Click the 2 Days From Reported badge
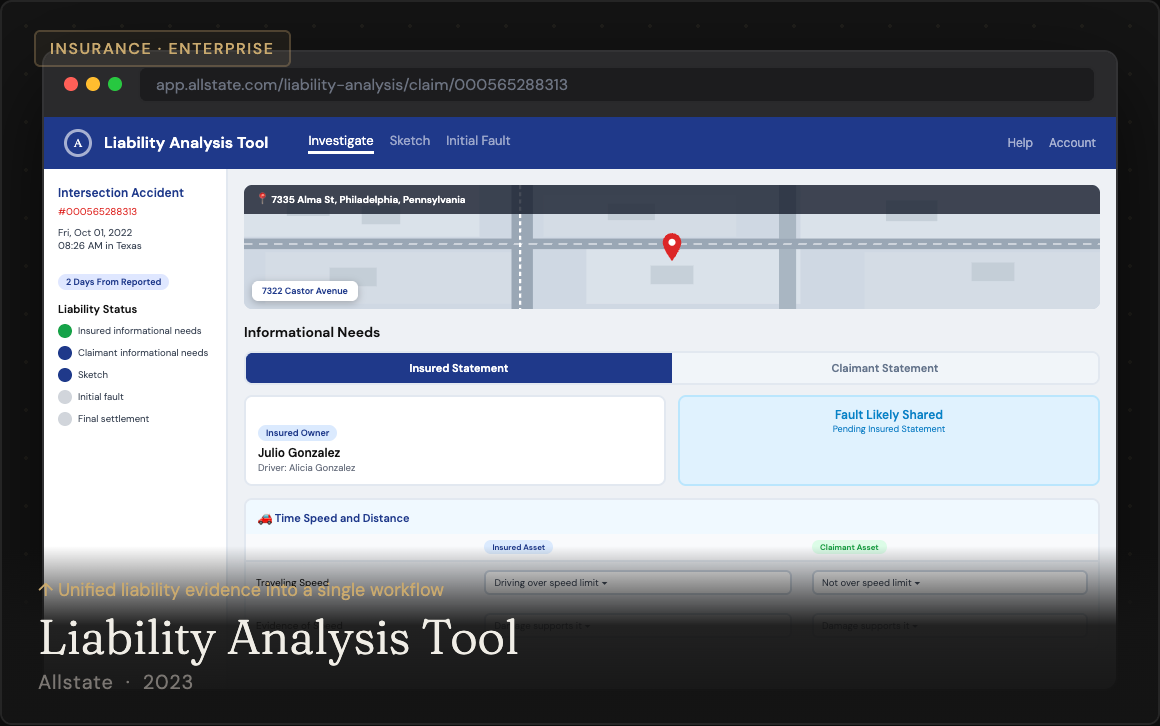The height and width of the screenshot is (726, 1160). point(113,282)
